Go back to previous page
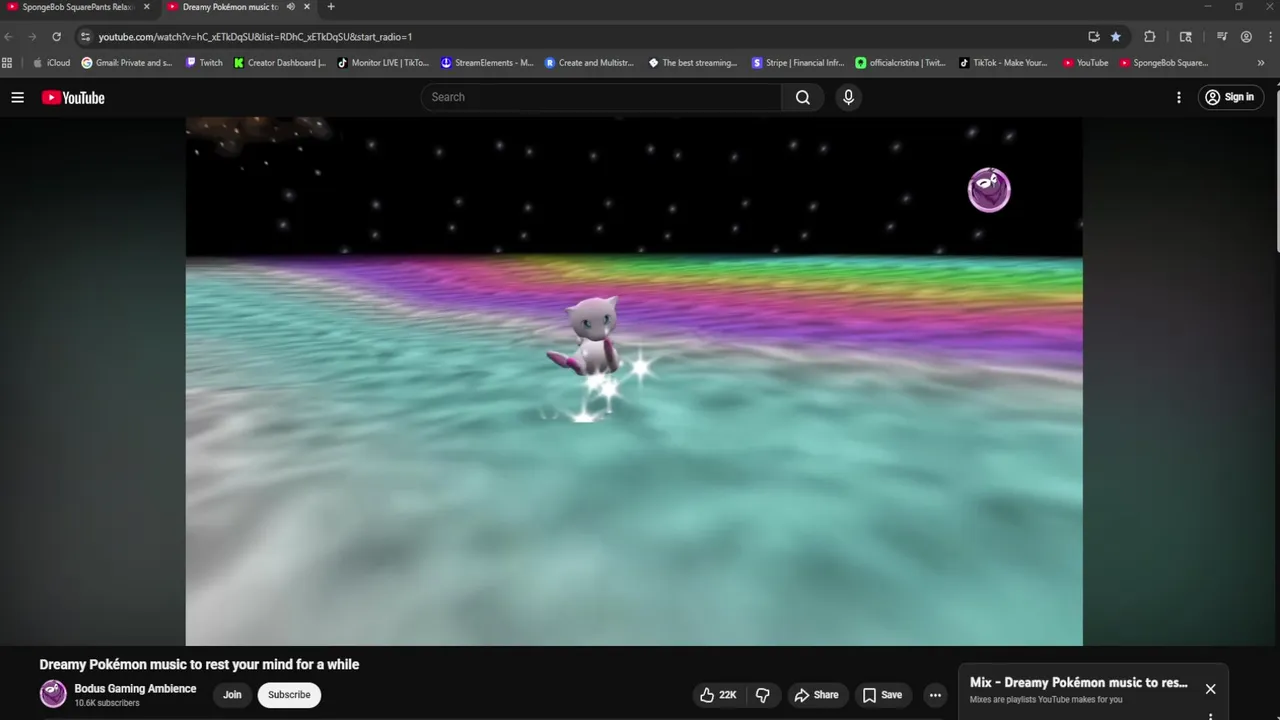This screenshot has width=1280, height=720. 9,37
